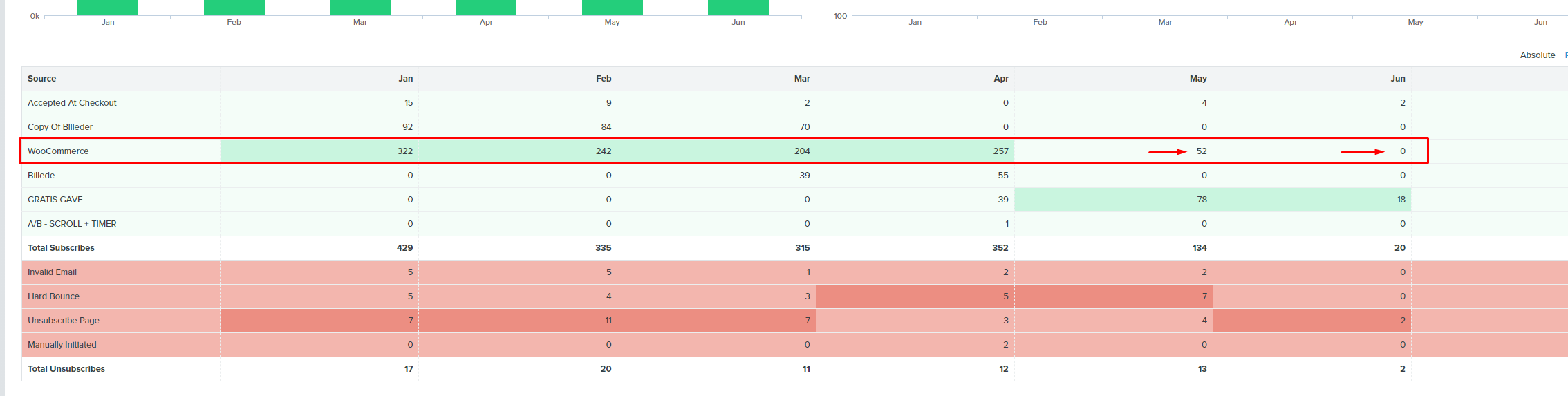Select the Total Subscribes row label
The height and width of the screenshot is (396, 1568).
[x=61, y=248]
